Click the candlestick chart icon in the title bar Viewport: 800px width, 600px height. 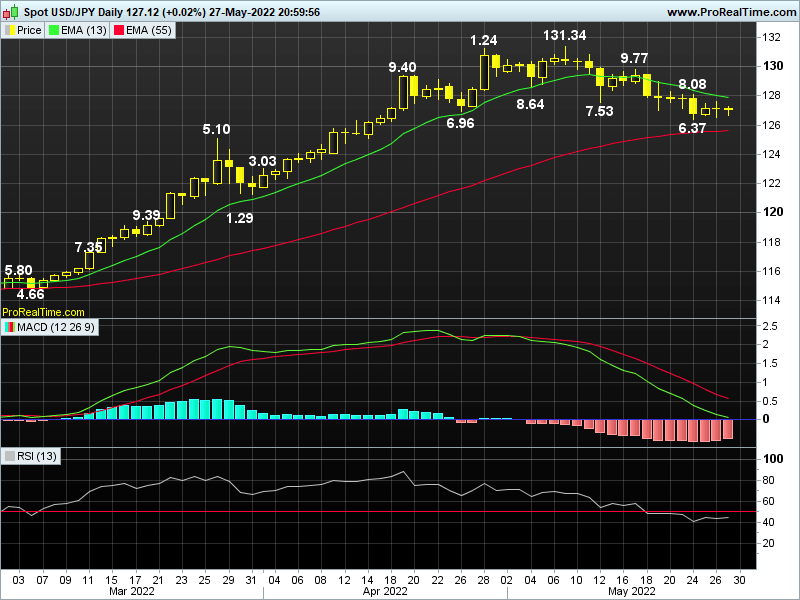click(x=11, y=11)
